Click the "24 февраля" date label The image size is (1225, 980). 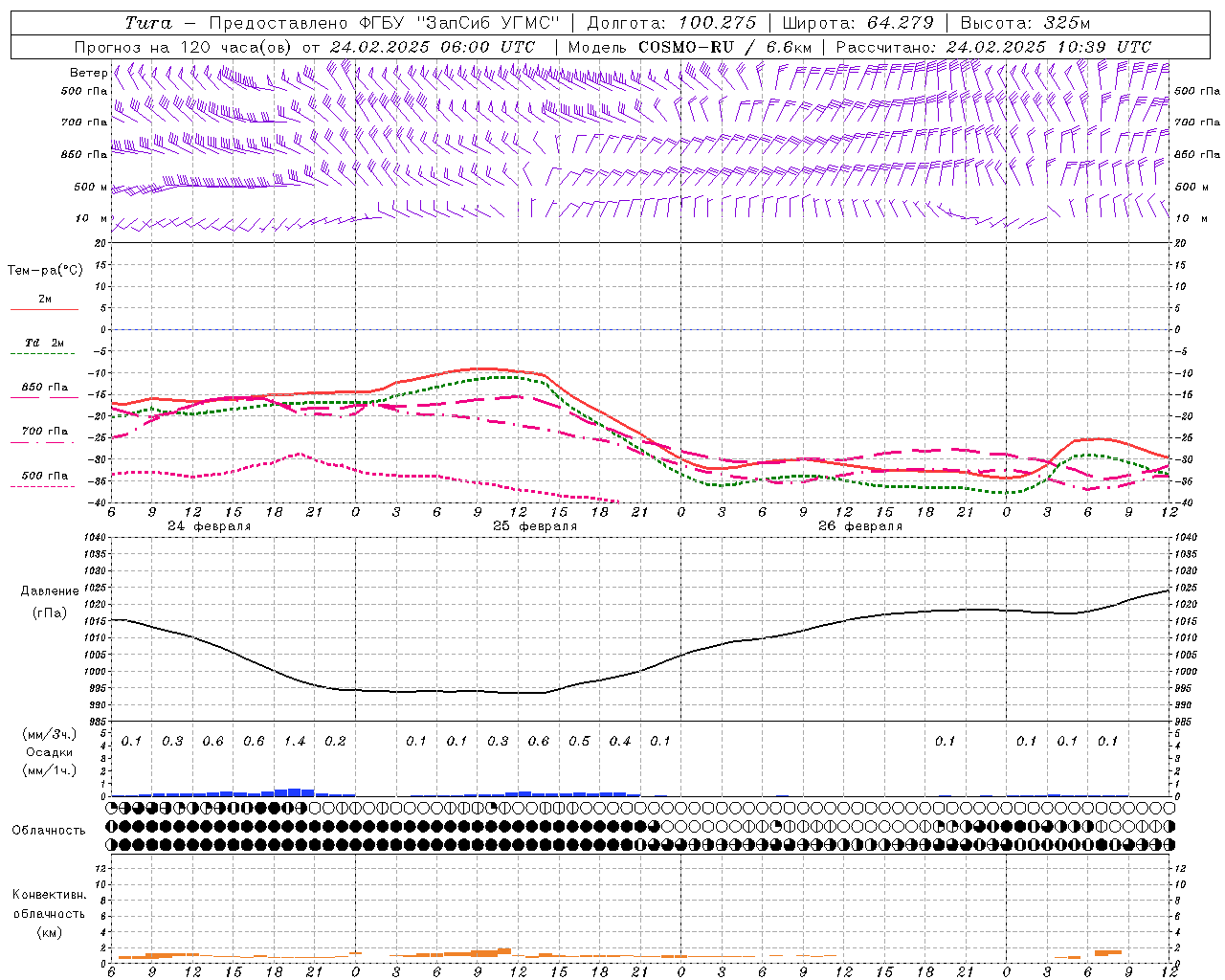[210, 526]
